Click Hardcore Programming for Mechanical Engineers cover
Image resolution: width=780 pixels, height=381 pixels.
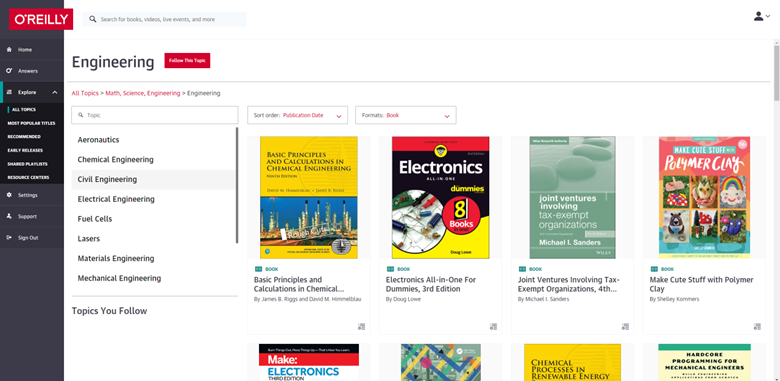click(x=704, y=363)
